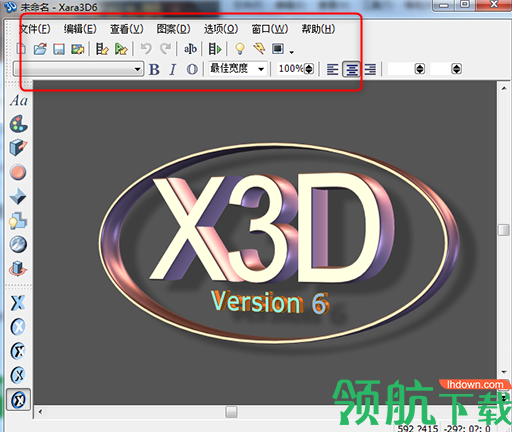Set text alignment to left
This screenshot has width=512, height=432.
[332, 69]
